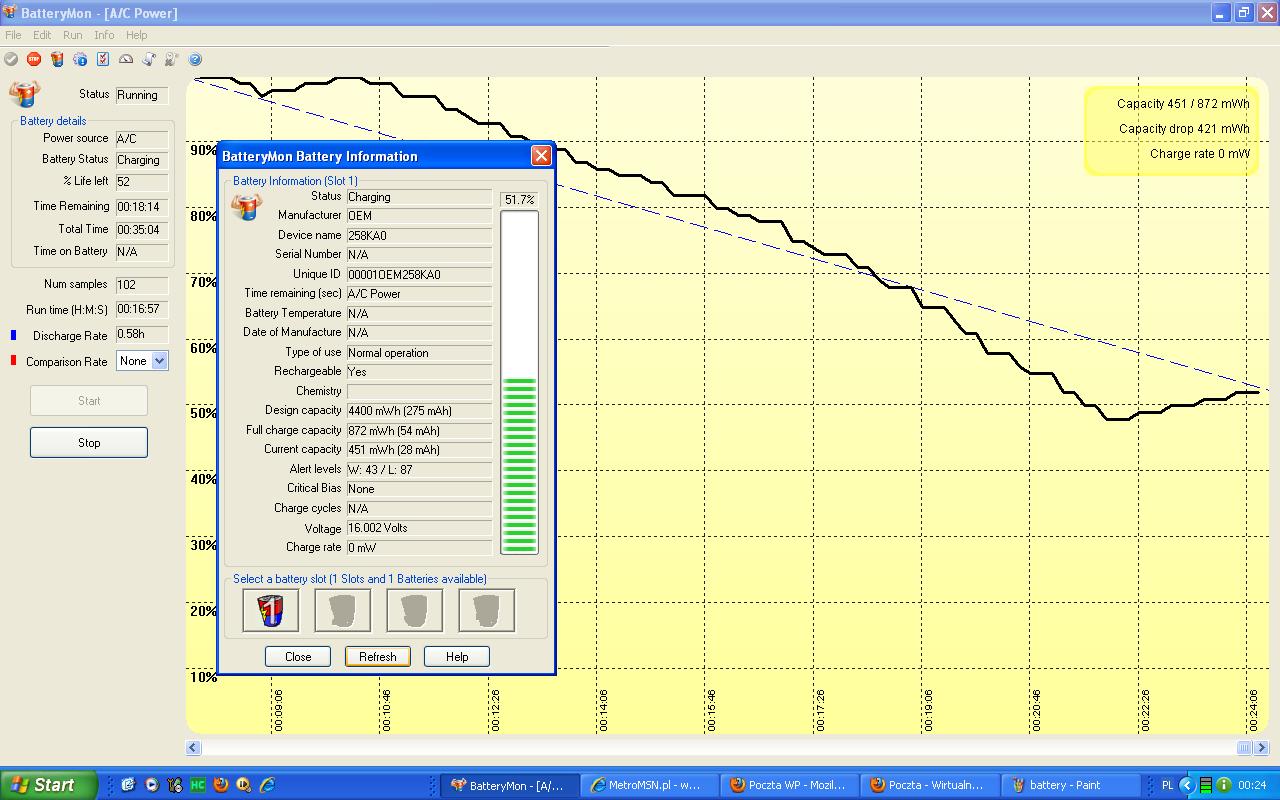
Task: Open the Help menu
Action: click(x=137, y=35)
